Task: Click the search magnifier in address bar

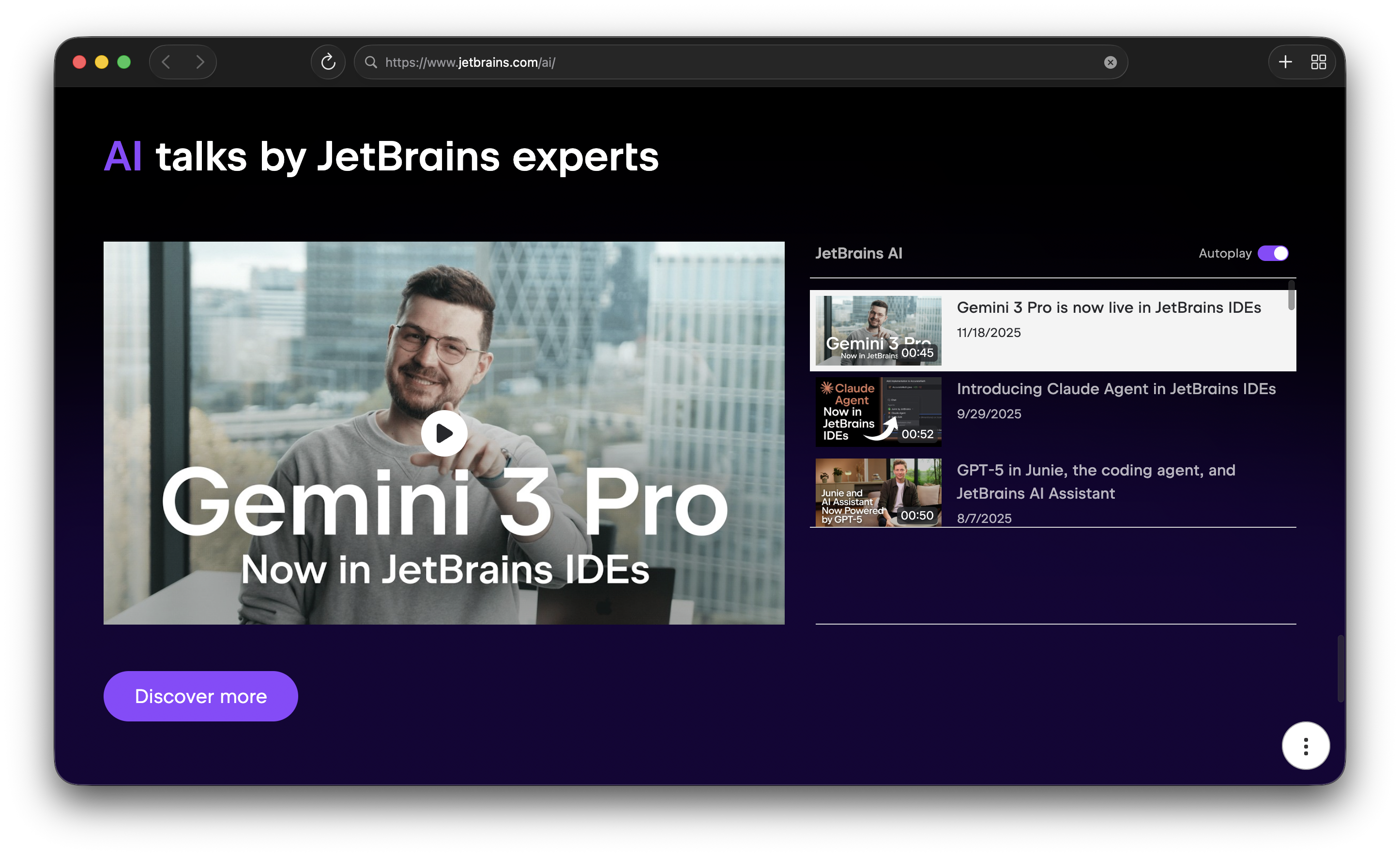Action: (371, 62)
